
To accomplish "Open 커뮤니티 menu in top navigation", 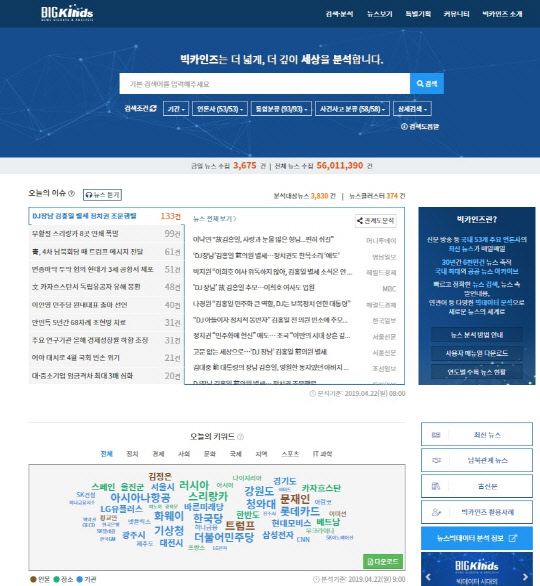I will tap(456, 14).
